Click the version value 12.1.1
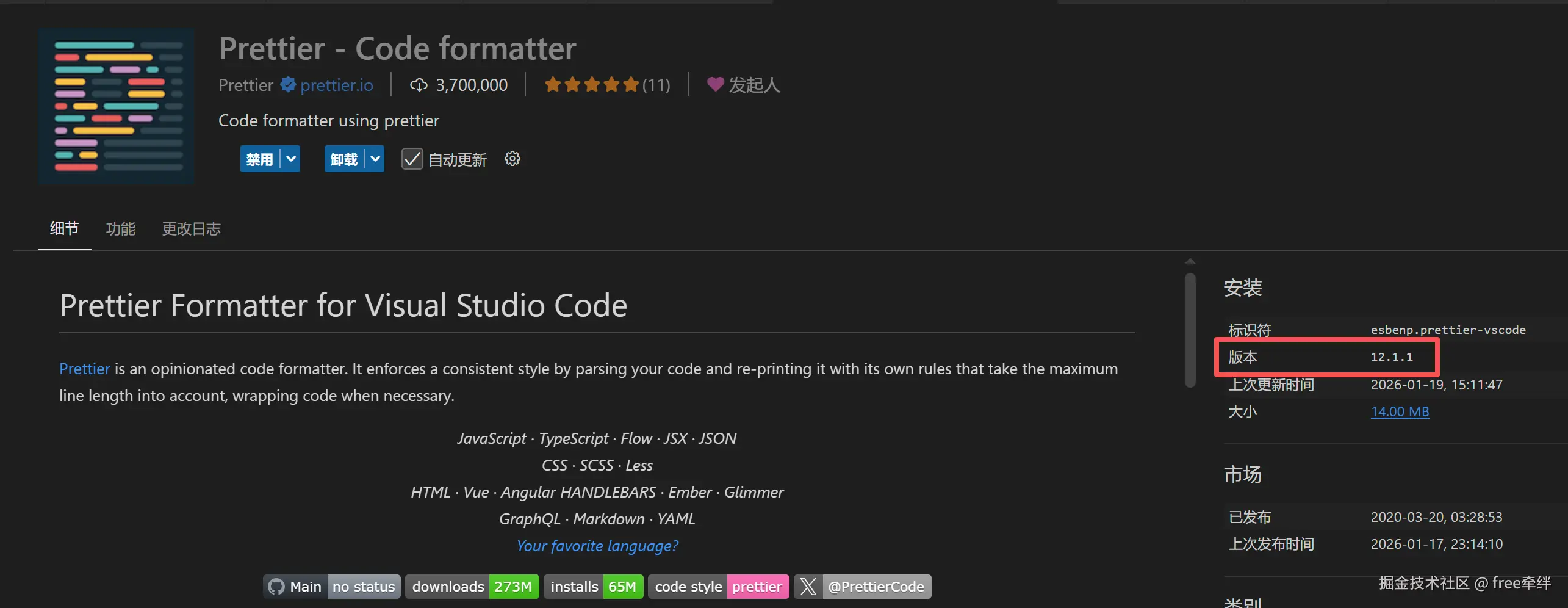This screenshot has height=608, width=1568. click(x=1392, y=356)
